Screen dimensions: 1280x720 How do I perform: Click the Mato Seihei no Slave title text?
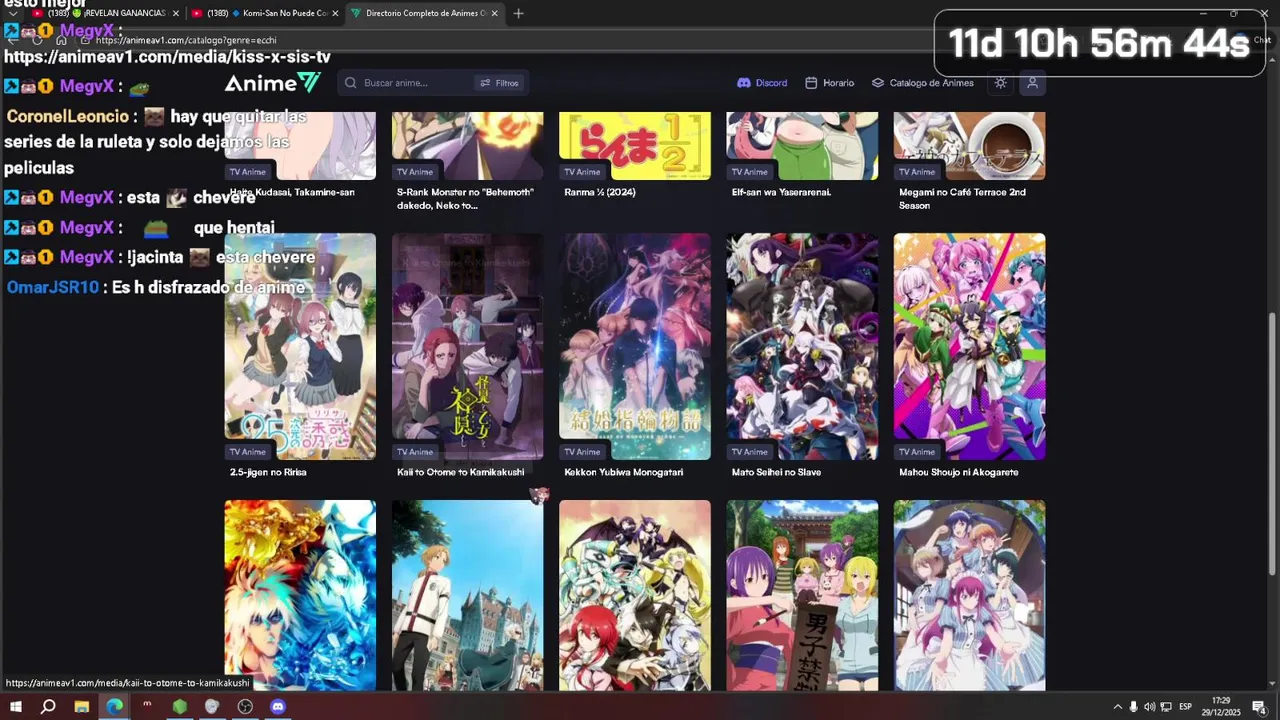[x=776, y=472]
